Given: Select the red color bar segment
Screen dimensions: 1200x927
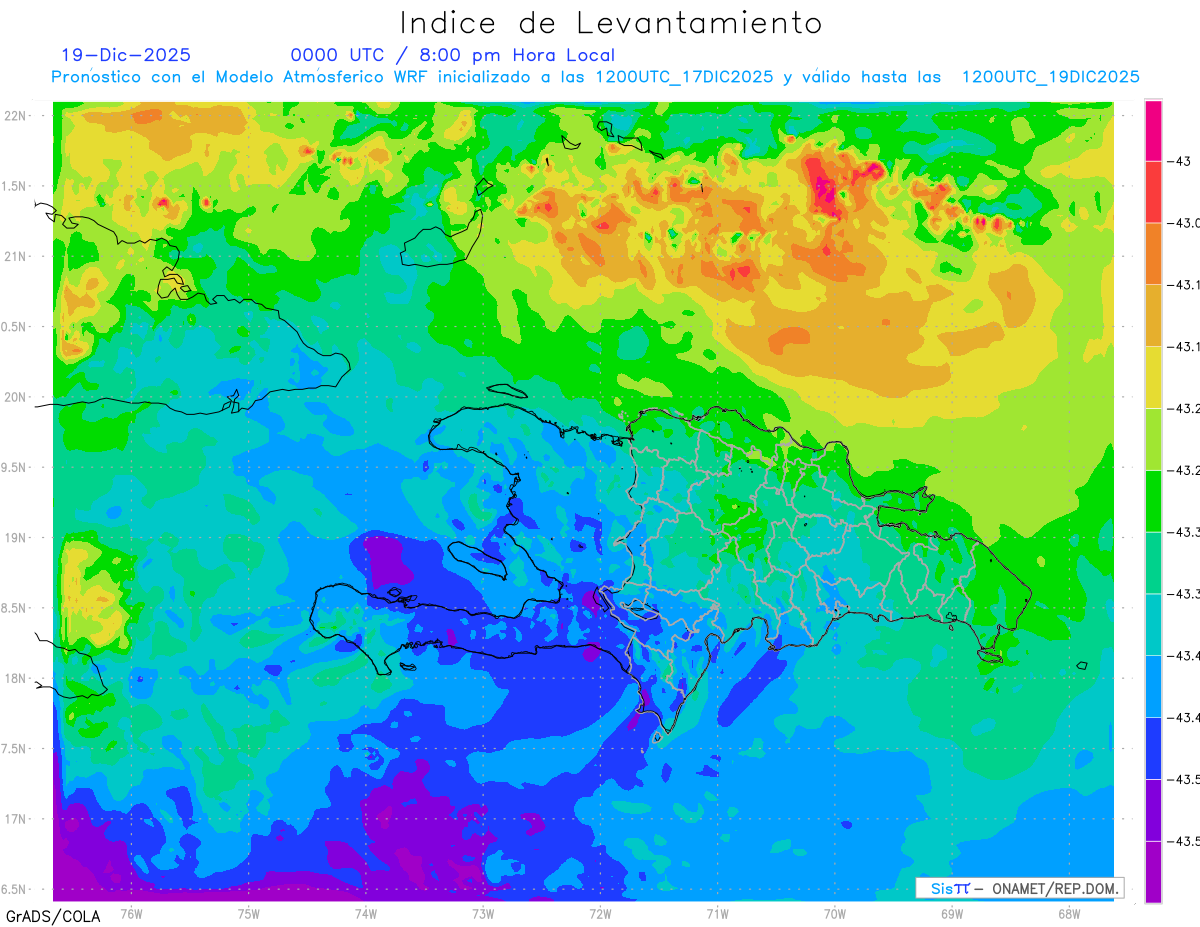Looking at the screenshot, I should tap(1153, 192).
